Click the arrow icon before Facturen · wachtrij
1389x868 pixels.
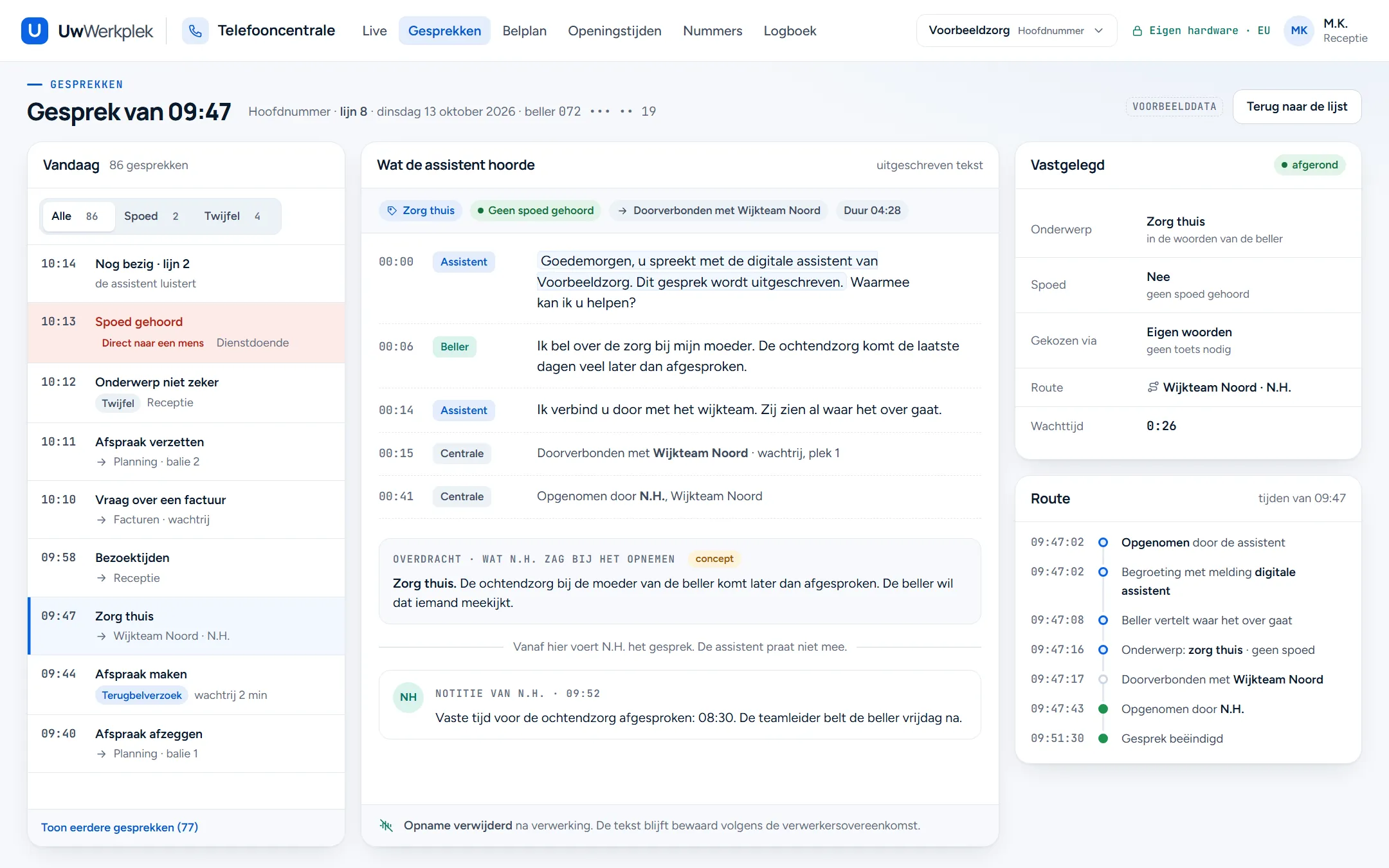(101, 520)
